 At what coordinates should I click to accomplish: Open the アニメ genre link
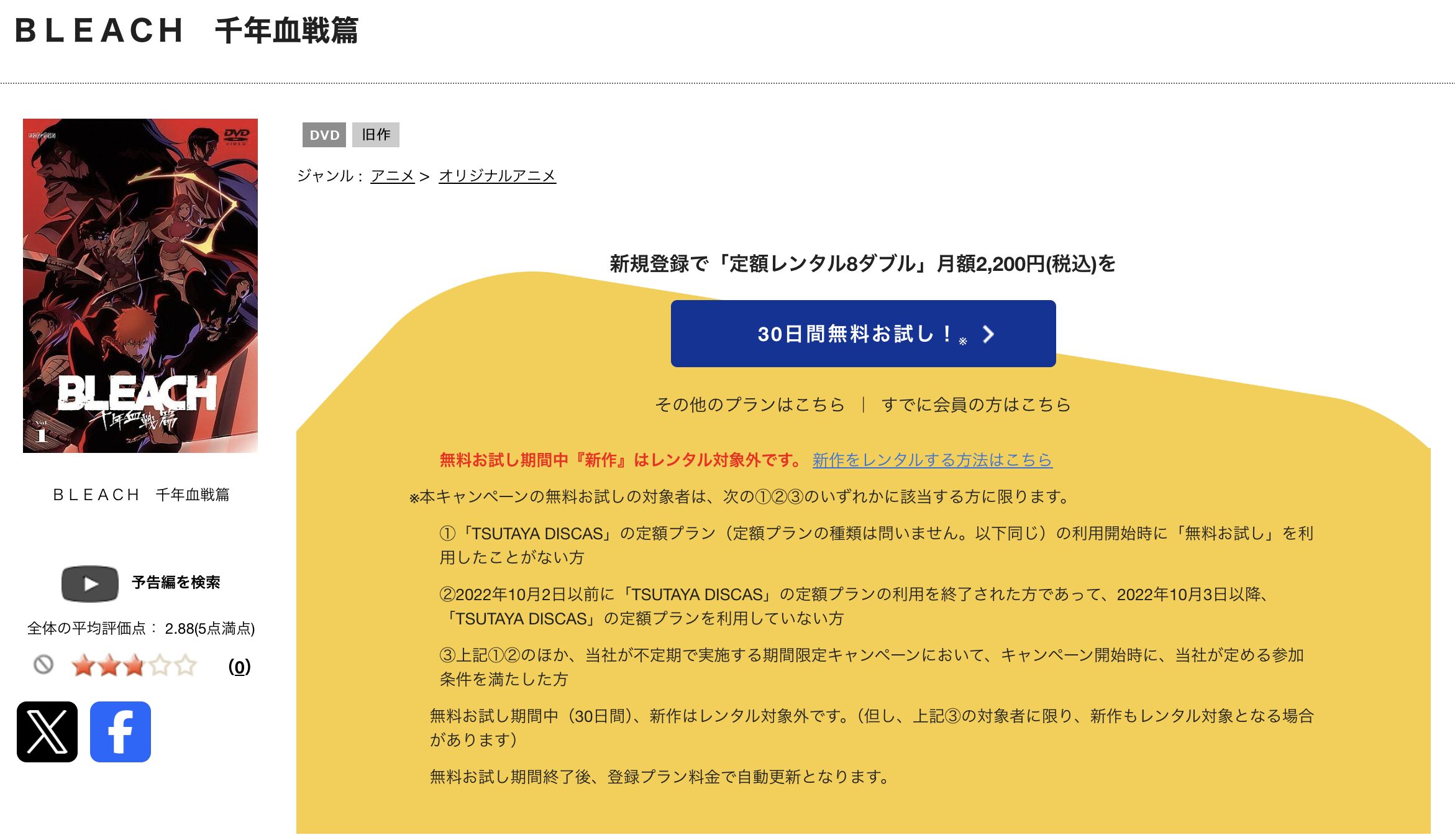tap(392, 176)
